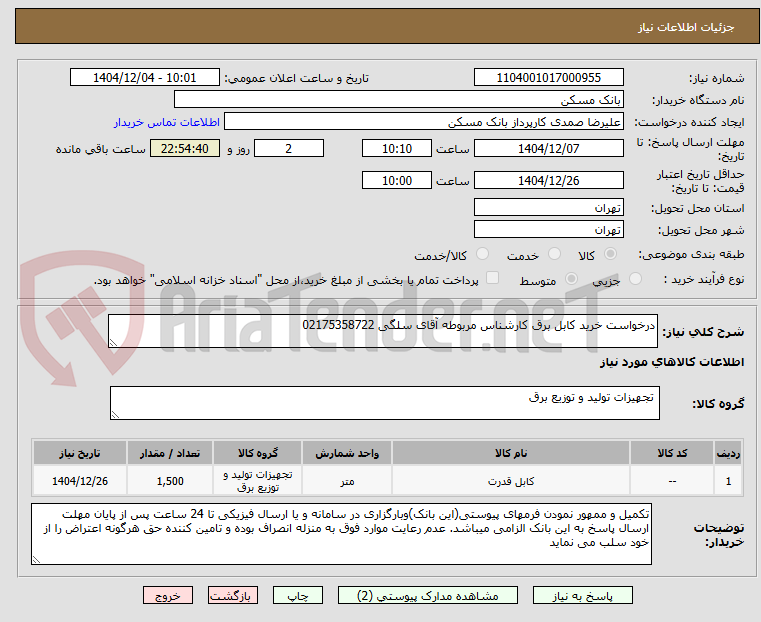761x622 pixels.
Task: Select the متوسط purchase type radio
Action: point(571,278)
